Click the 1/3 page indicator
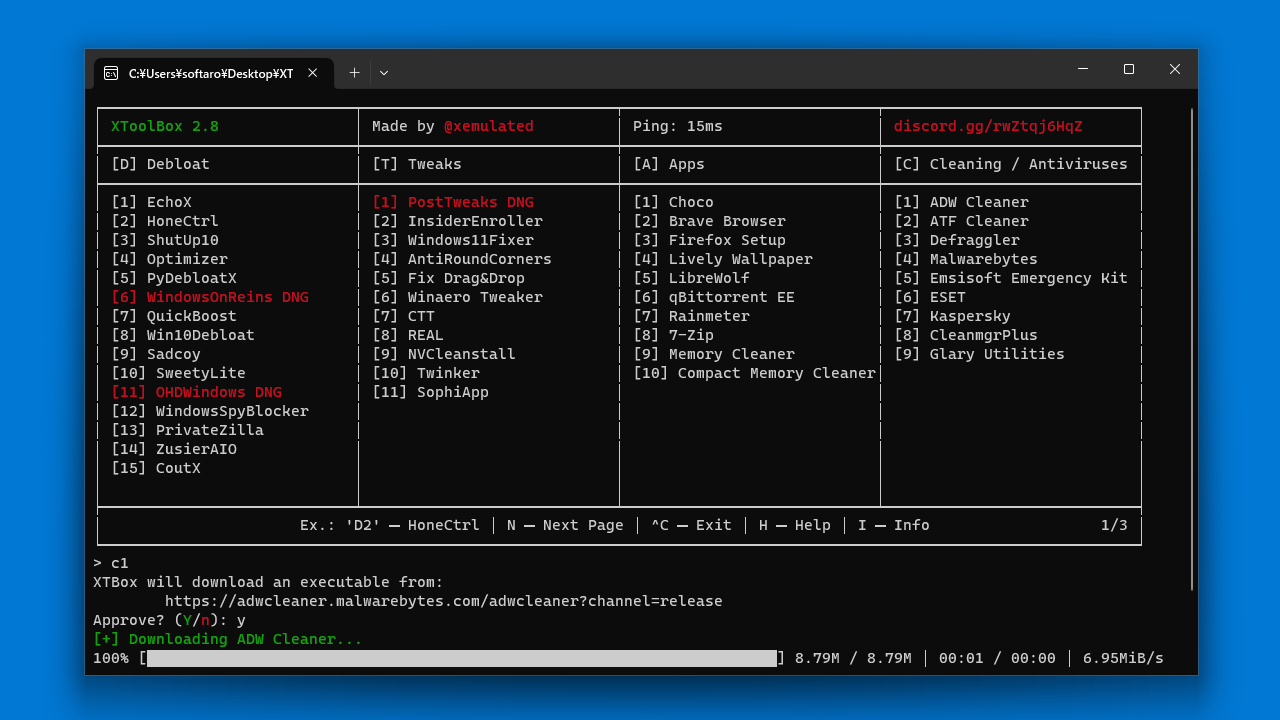 click(1114, 525)
